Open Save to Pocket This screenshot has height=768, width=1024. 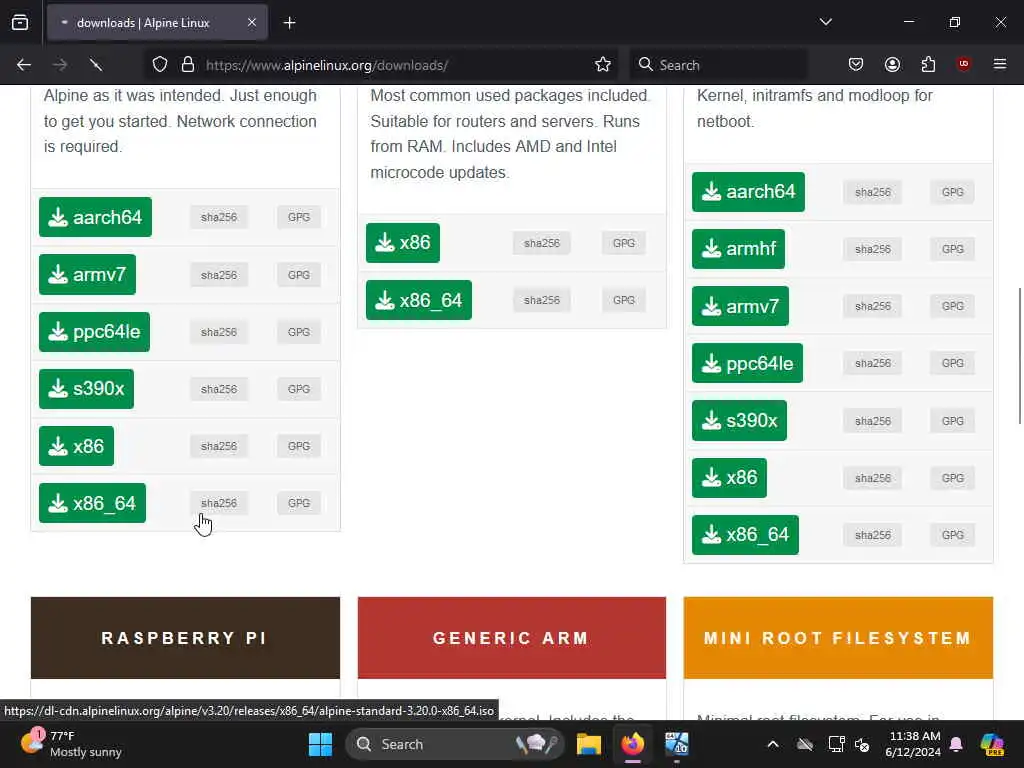coord(856,65)
